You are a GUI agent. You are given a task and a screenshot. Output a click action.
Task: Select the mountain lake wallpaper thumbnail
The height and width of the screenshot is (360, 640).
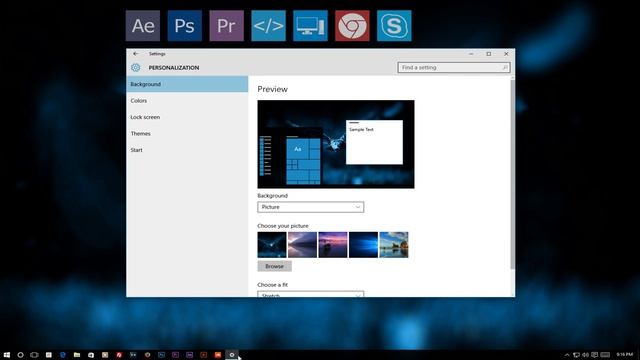click(x=302, y=245)
